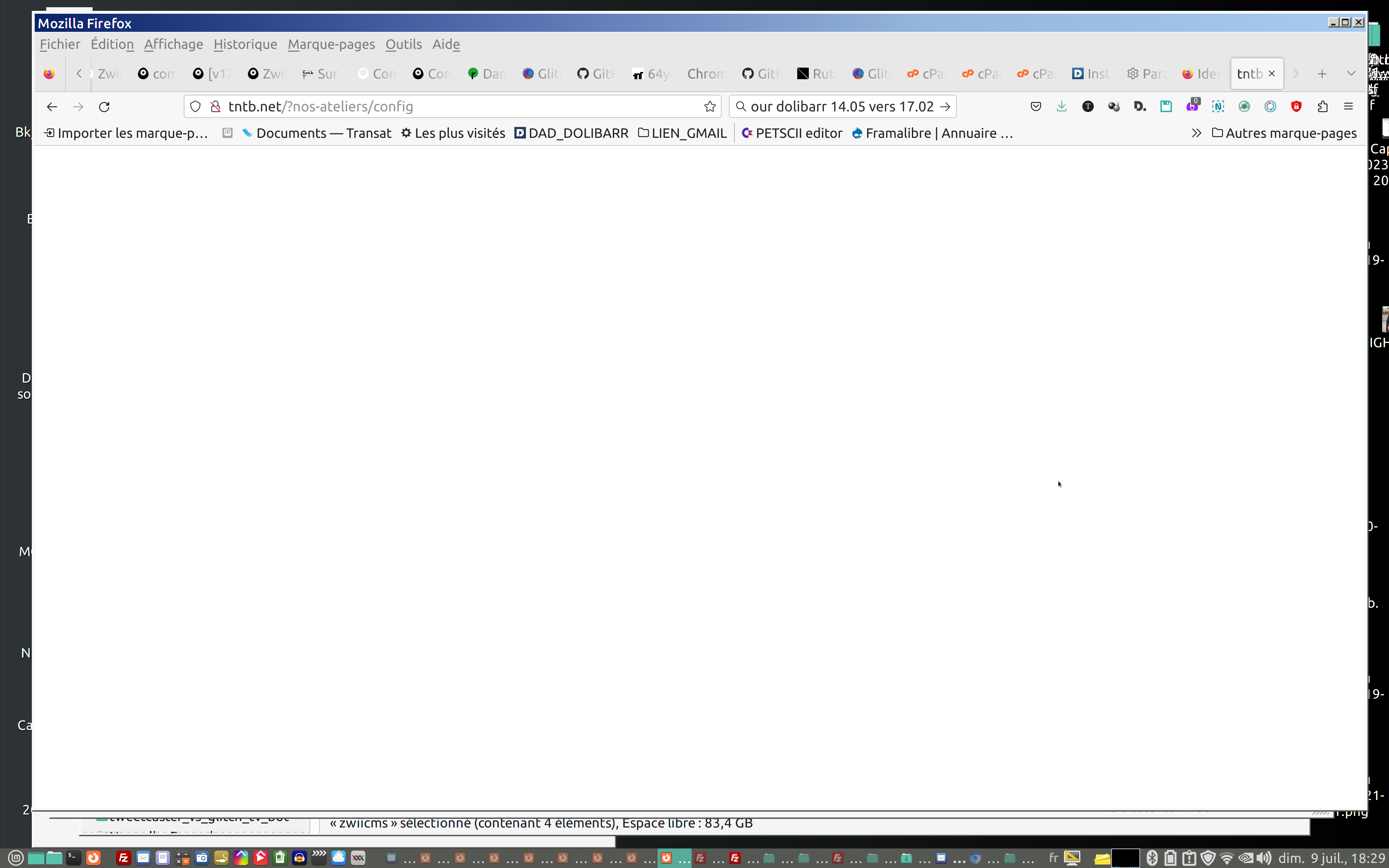The height and width of the screenshot is (868, 1389).
Task: Switch to the Chrom tab
Action: pyautogui.click(x=705, y=74)
